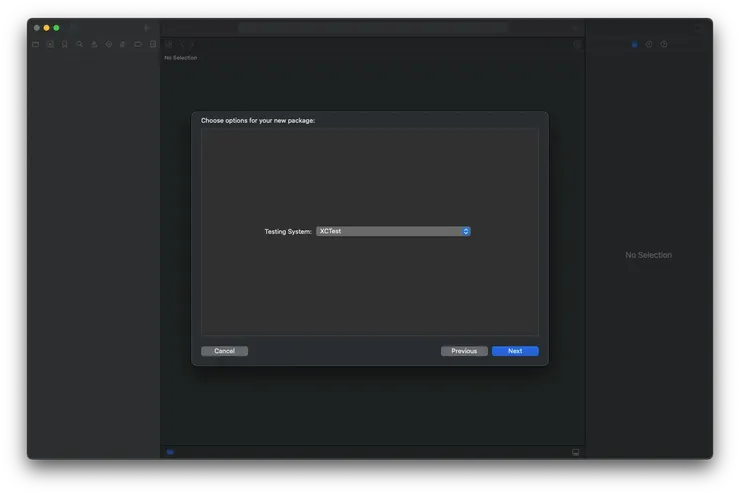
Task: Open the Test navigator checkmark icon
Action: click(109, 44)
